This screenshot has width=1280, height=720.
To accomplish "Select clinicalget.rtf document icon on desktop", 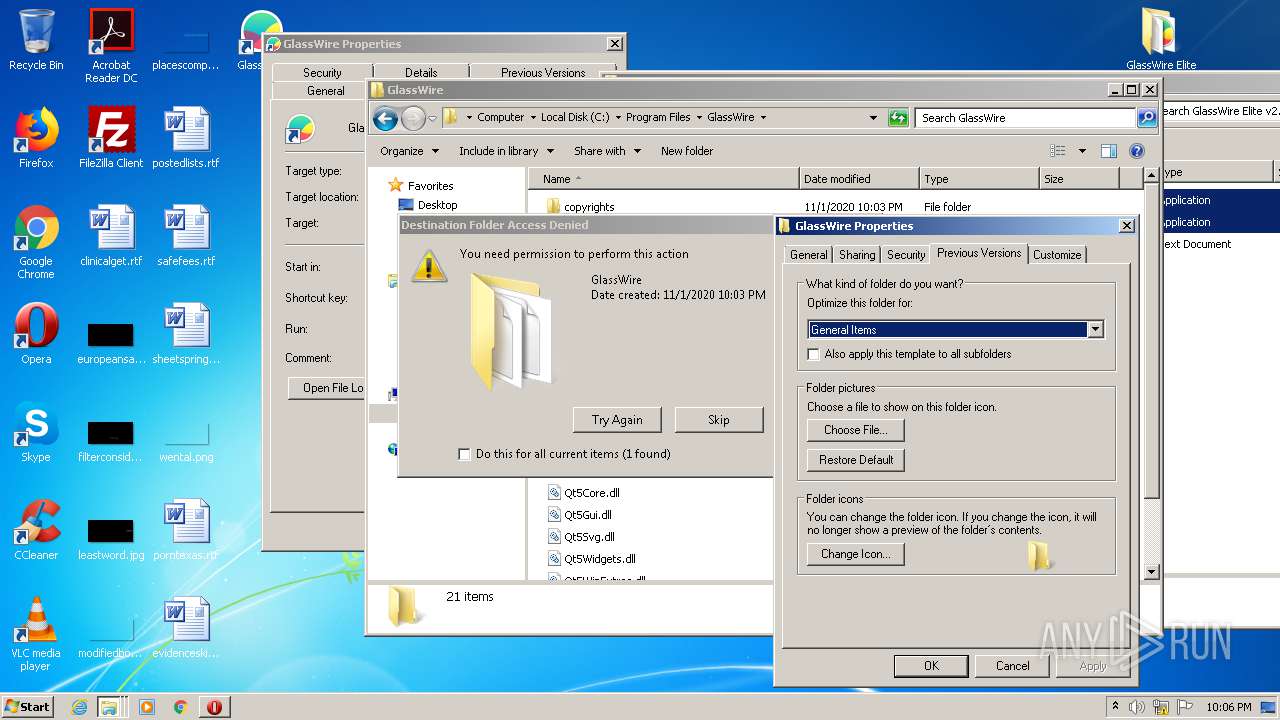I will 111,236.
